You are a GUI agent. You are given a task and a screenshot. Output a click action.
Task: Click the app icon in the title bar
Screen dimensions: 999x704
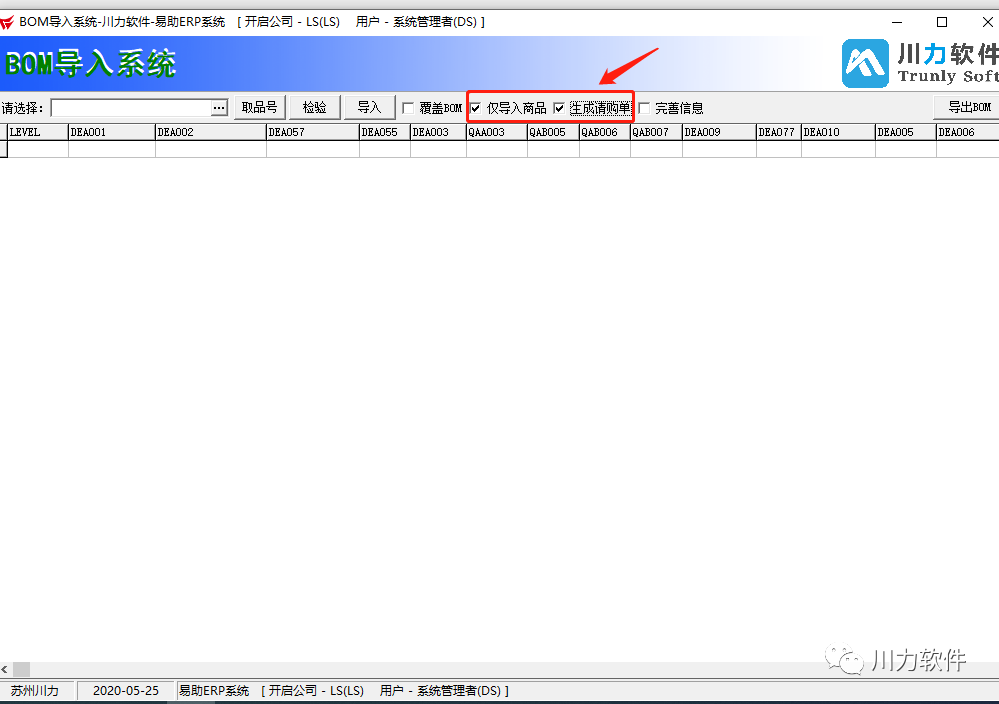[x=8, y=22]
